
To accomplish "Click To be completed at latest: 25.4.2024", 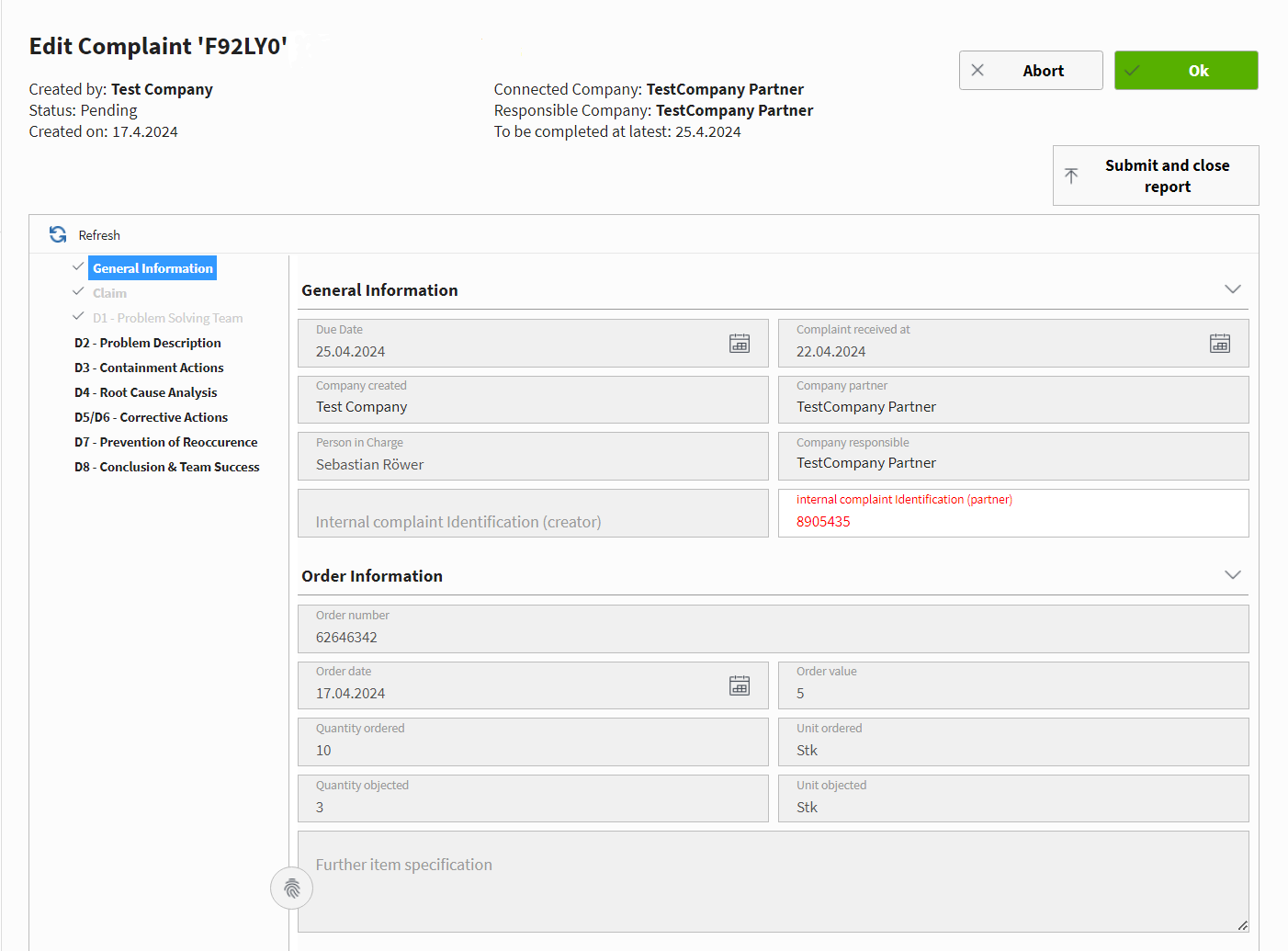I will click(617, 131).
